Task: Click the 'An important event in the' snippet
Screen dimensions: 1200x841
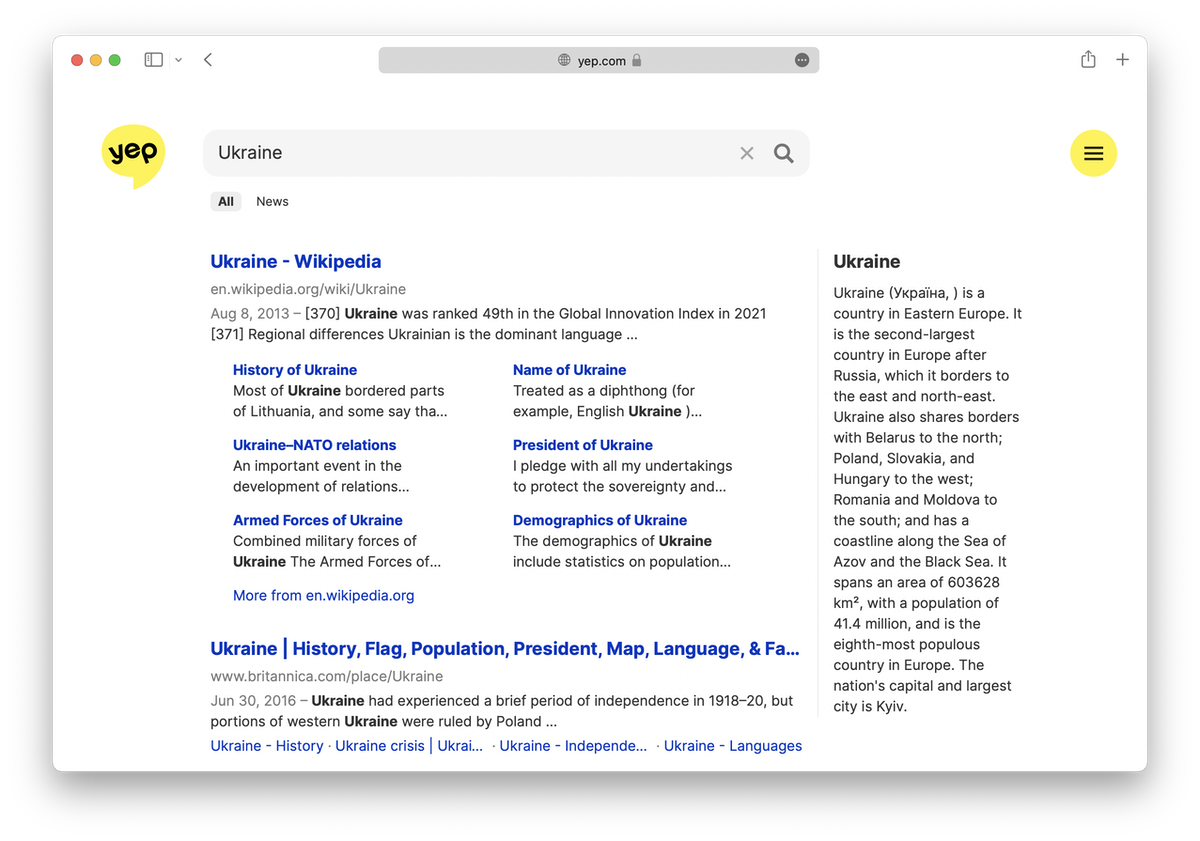Action: tap(318, 466)
